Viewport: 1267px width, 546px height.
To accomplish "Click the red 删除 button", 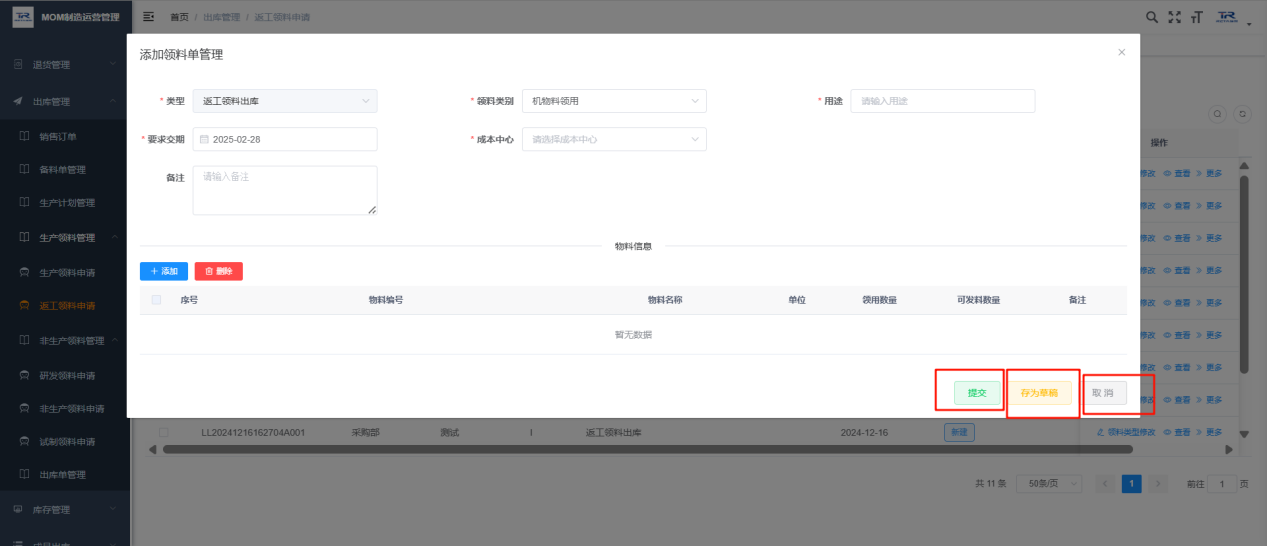I will tap(219, 271).
